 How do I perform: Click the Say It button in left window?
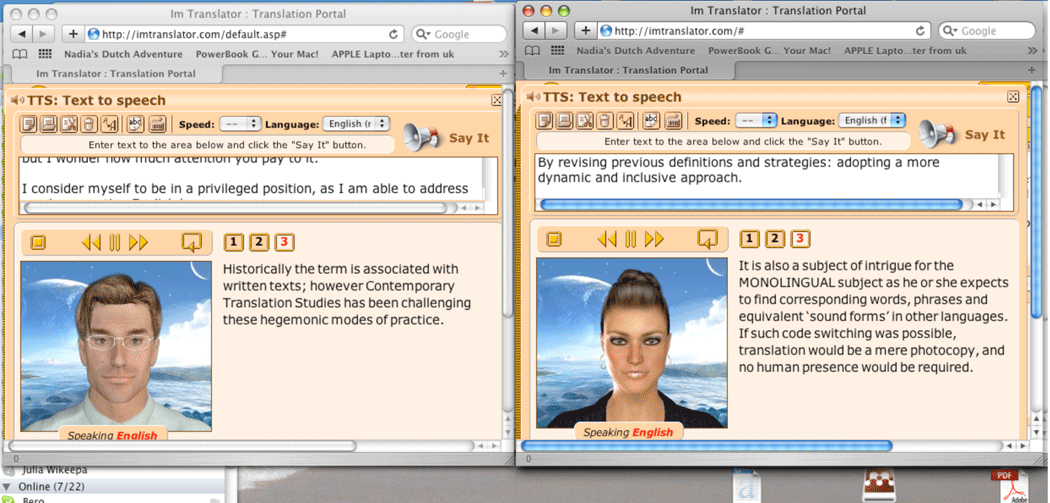446,137
